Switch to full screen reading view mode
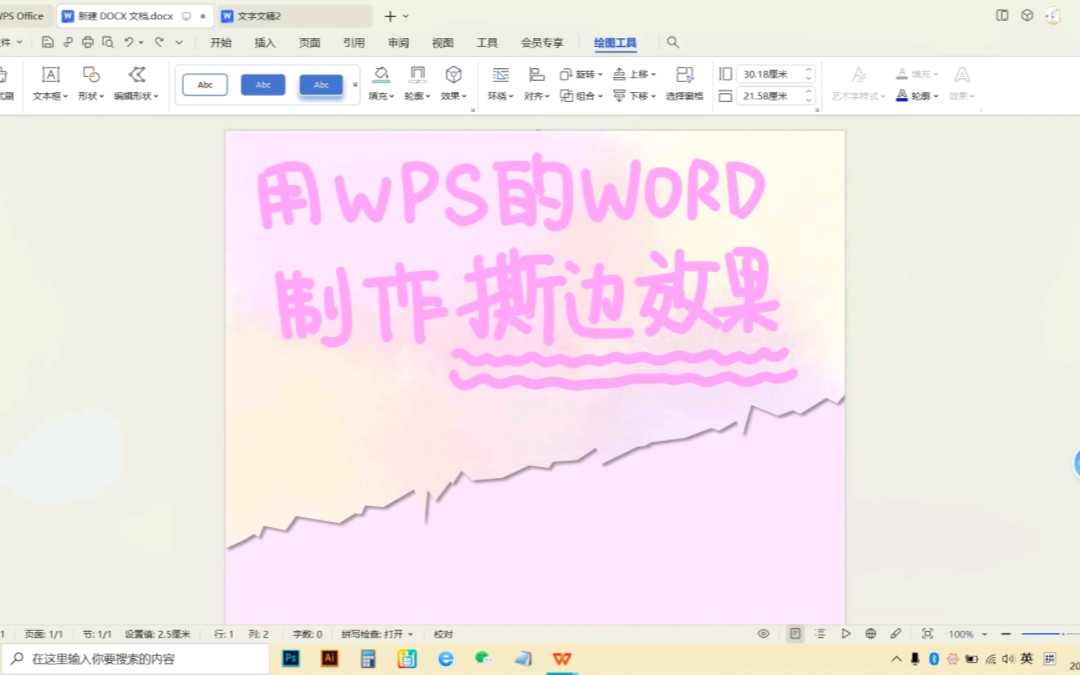This screenshot has width=1080, height=675. (x=845, y=633)
